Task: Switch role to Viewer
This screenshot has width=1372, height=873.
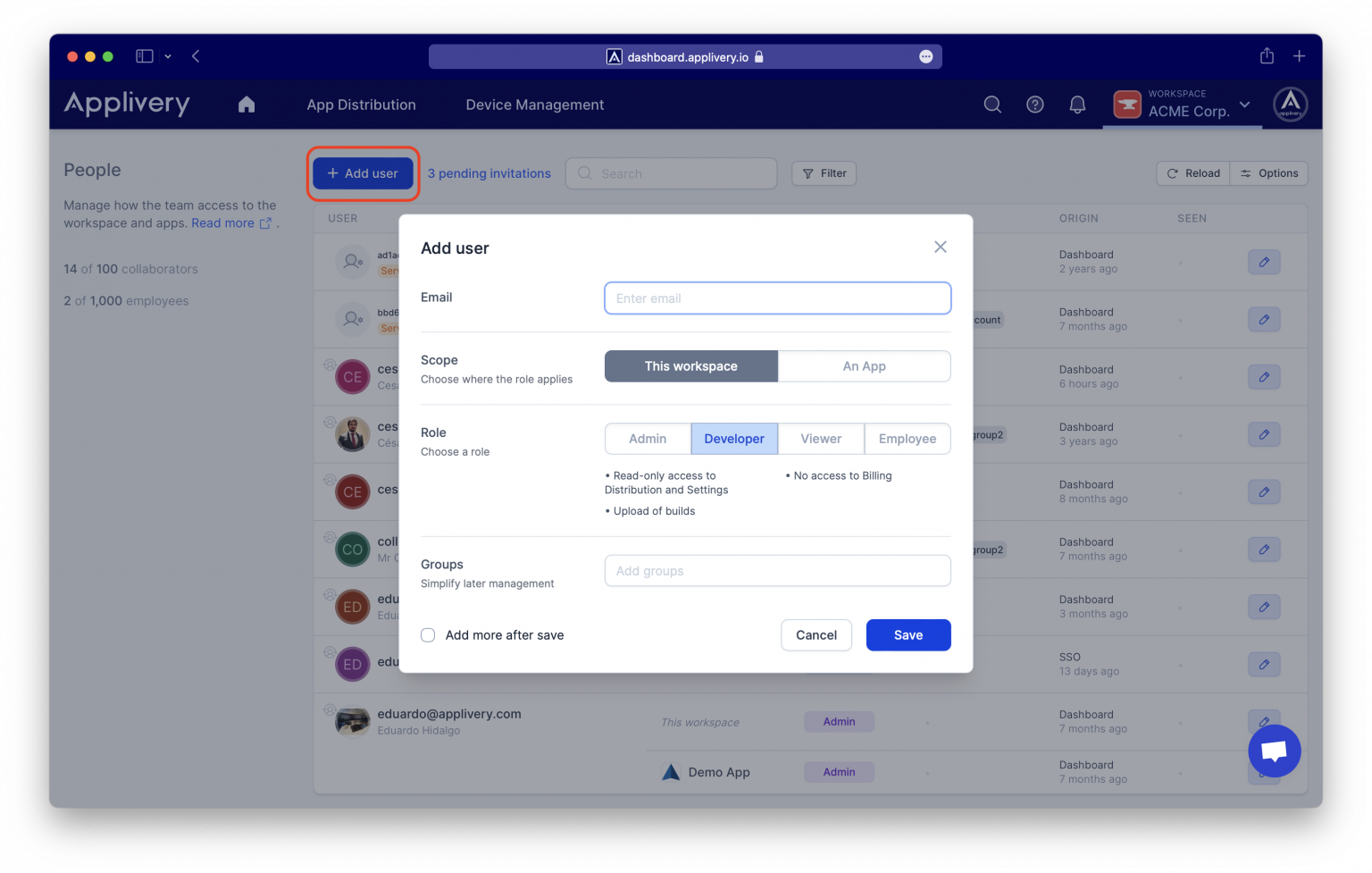Action: click(x=820, y=439)
